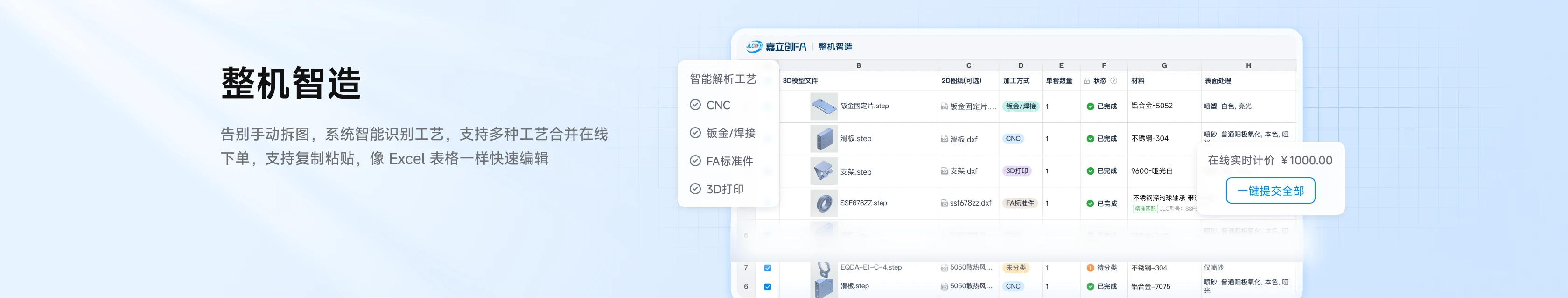
Task: Click the green completed icon in row 6
Action: pos(1090,286)
